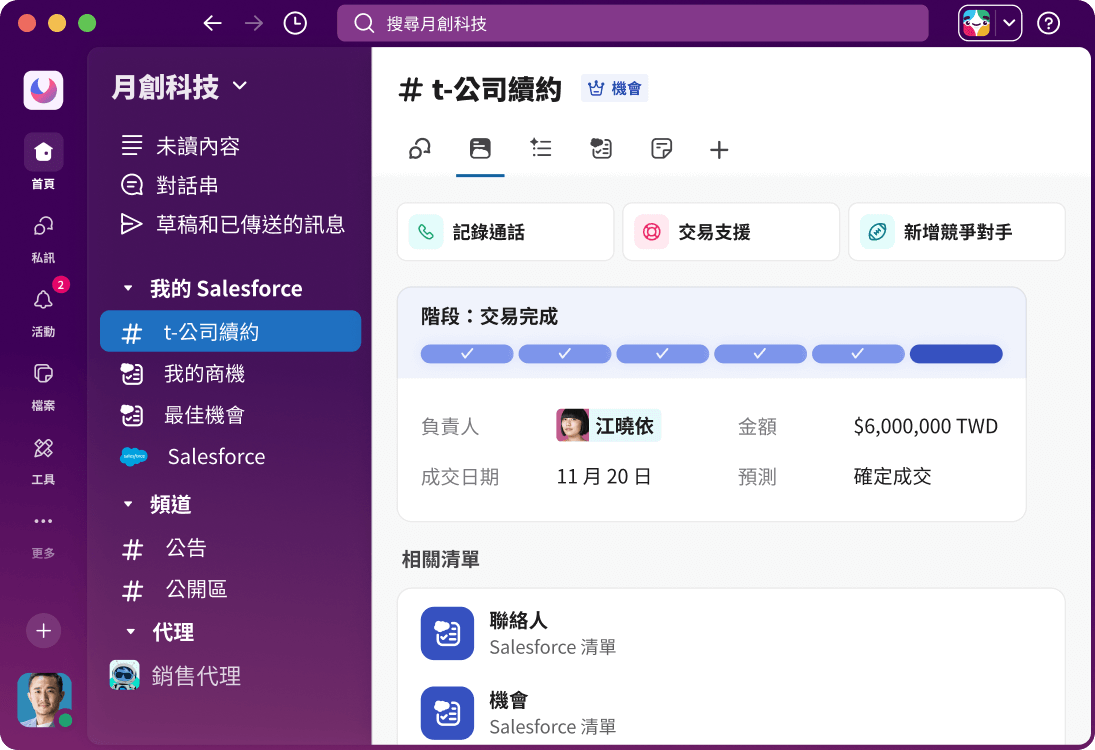
Task: Open the workspace switcher chevron at top right
Action: click(x=1011, y=22)
